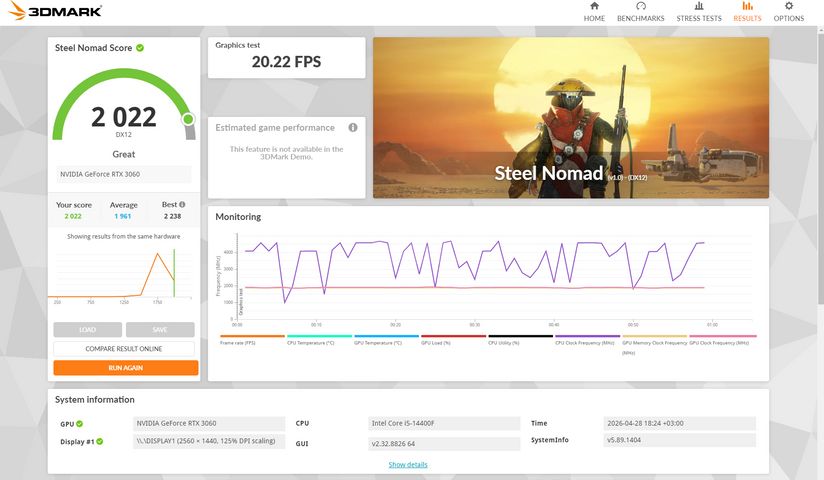The image size is (824, 480).
Task: Click the green Your score value
Action: (73, 216)
